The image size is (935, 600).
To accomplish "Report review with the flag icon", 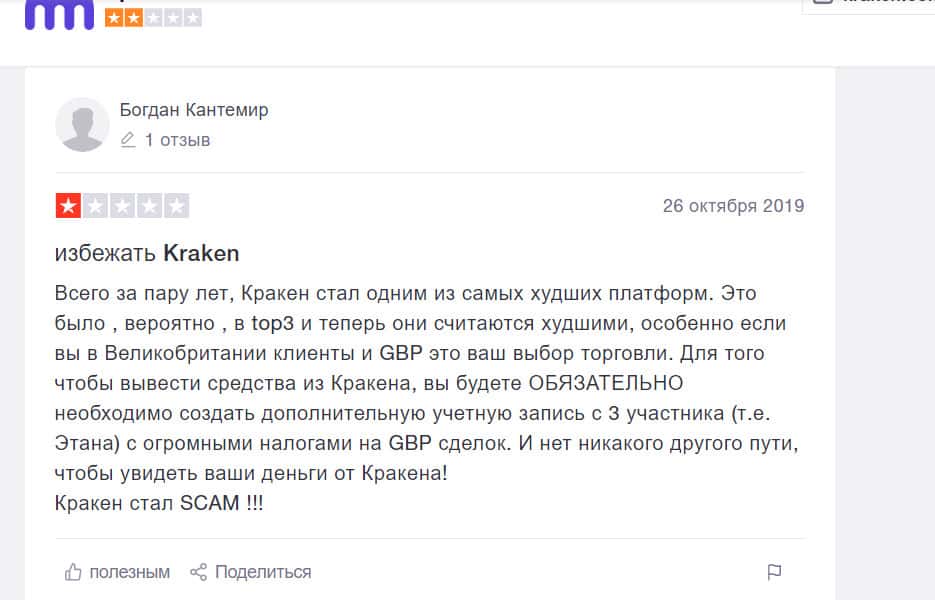I will point(774,572).
